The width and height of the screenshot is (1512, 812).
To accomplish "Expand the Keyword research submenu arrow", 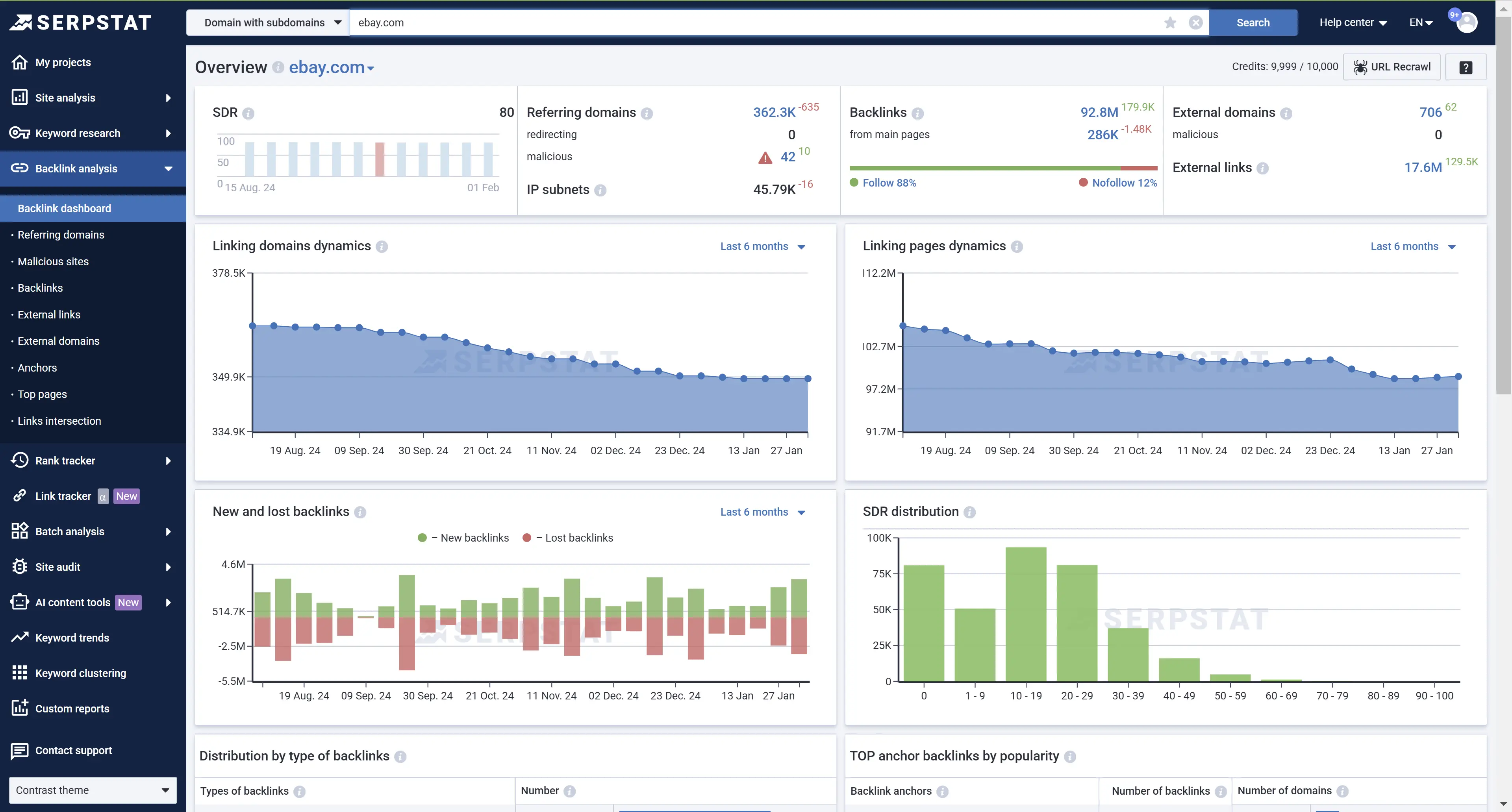I will [169, 133].
